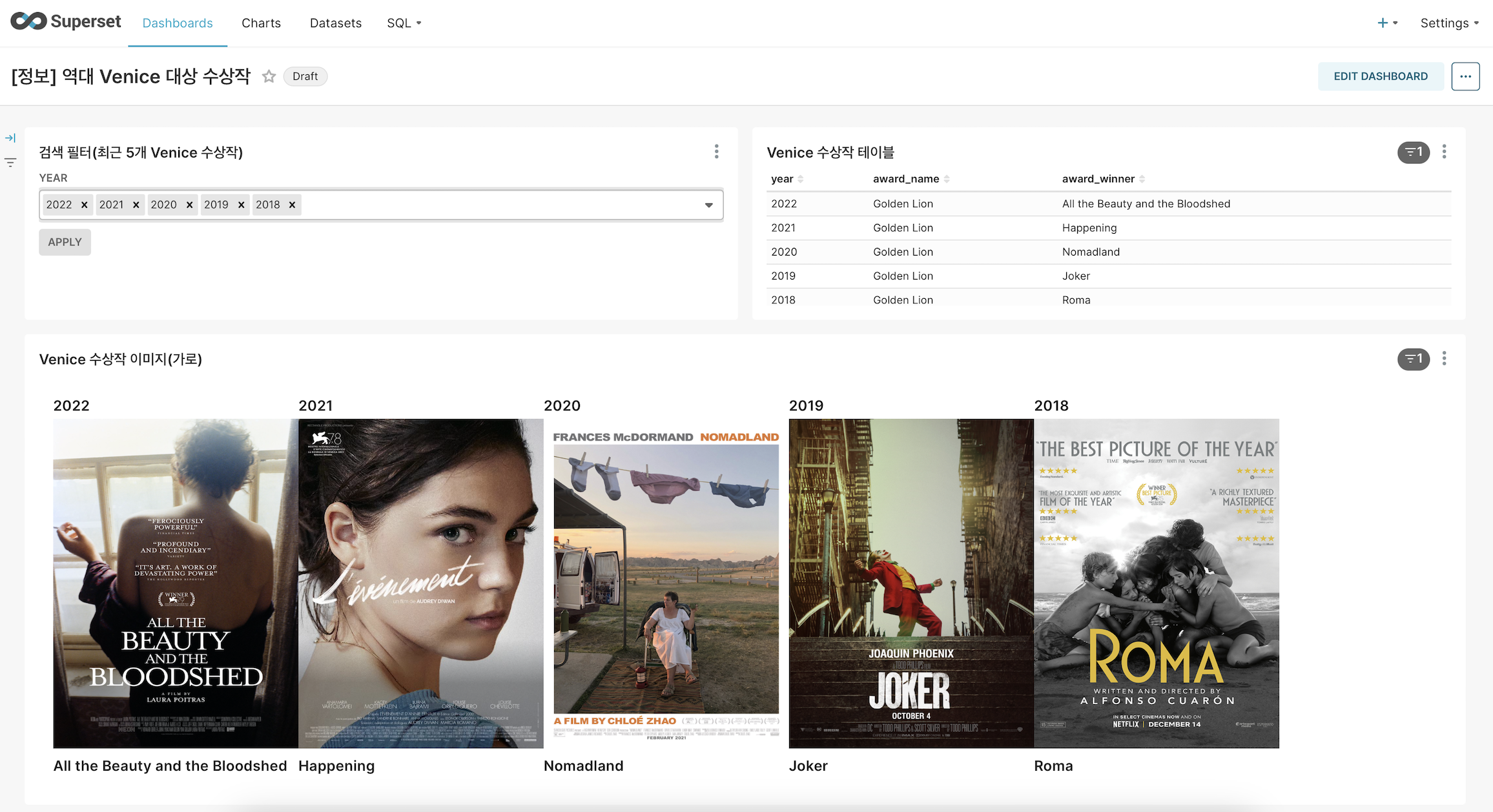Open the filter box chart's three-dot menu

tap(716, 152)
